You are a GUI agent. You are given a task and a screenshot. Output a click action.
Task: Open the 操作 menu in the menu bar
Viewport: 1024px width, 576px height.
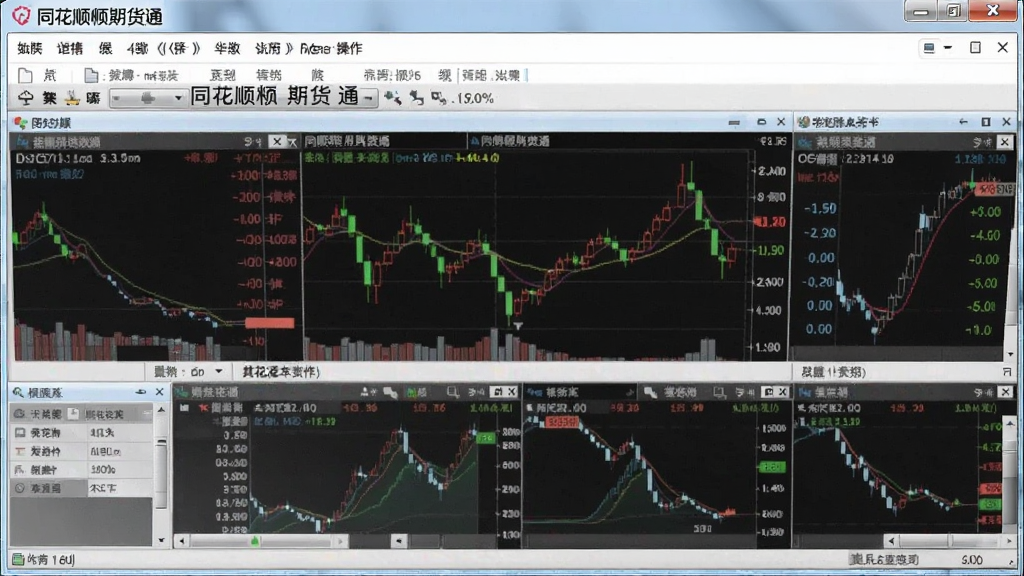point(349,48)
